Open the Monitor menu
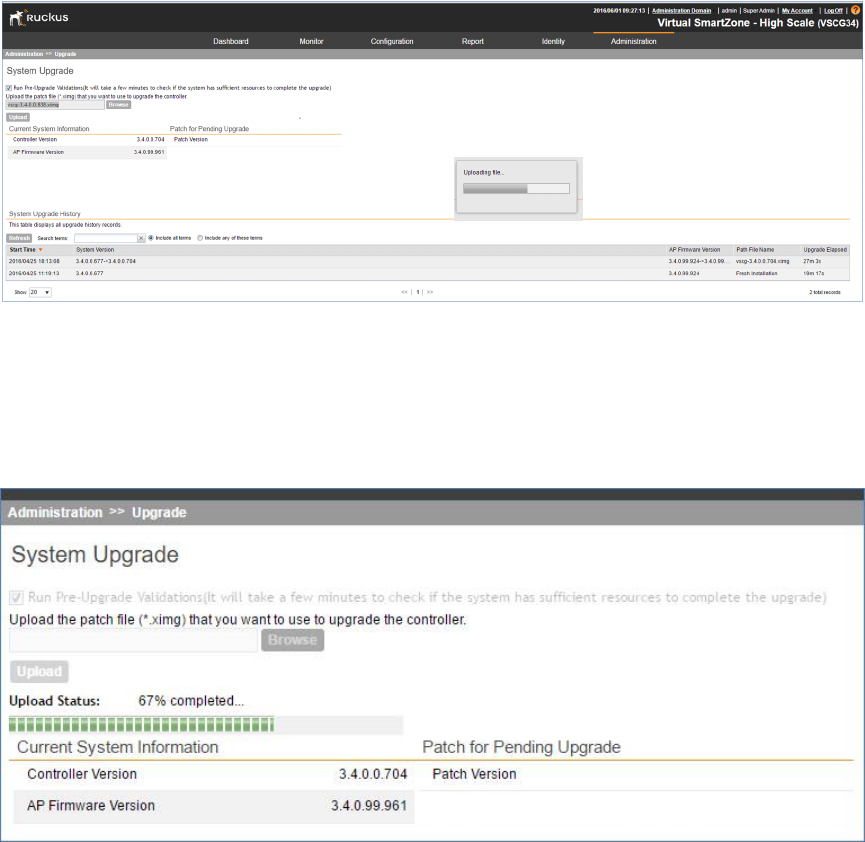Viewport: 865px width, 842px height. 311,41
